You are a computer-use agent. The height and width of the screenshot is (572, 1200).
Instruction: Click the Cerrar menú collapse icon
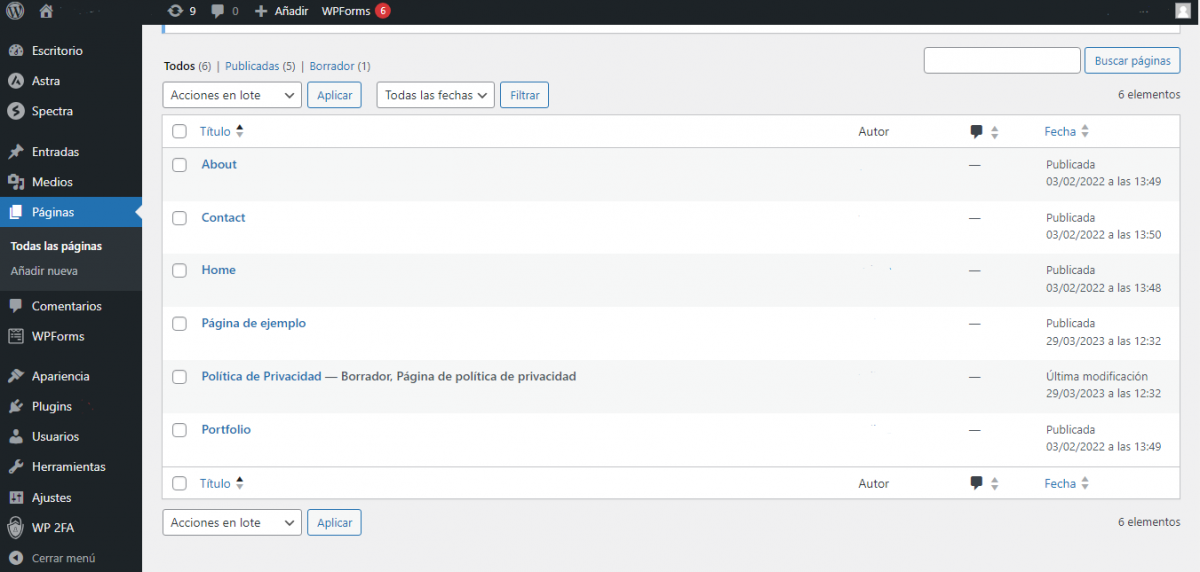(15, 558)
